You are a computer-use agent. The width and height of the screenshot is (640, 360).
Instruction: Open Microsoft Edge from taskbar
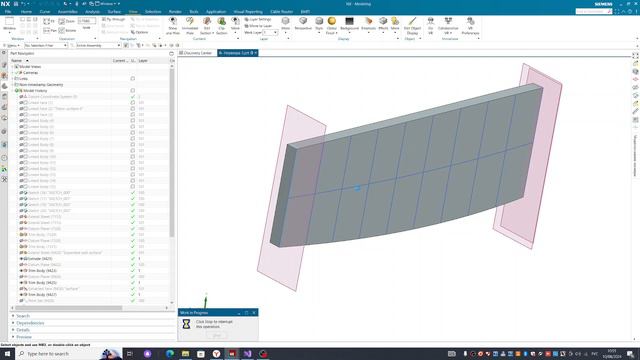170,353
